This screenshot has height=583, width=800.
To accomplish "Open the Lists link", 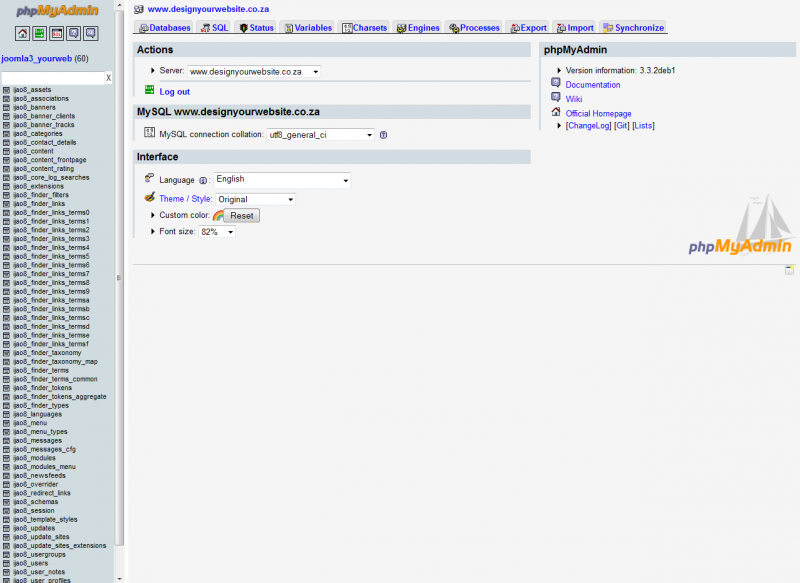I will 643,125.
